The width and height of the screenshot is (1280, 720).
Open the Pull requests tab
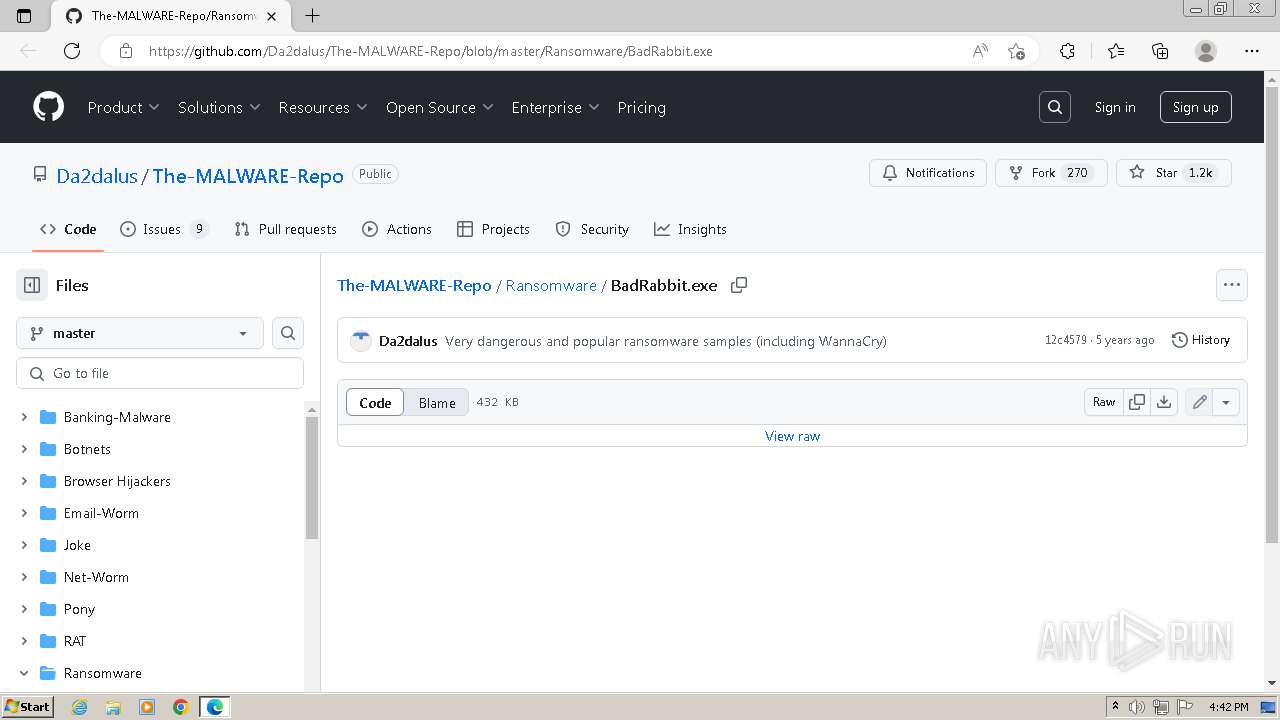click(x=285, y=229)
